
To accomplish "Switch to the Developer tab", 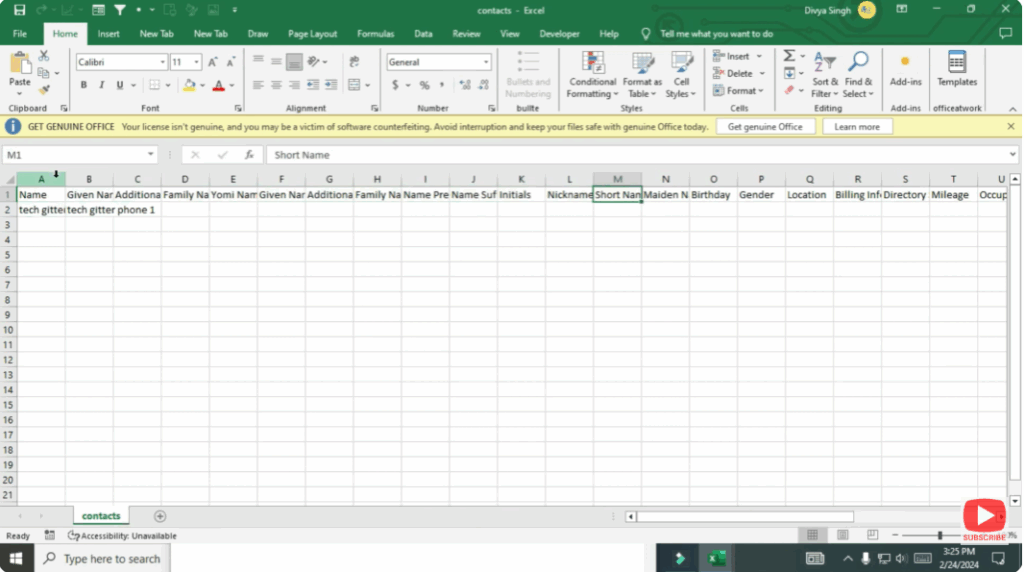I will [x=559, y=33].
